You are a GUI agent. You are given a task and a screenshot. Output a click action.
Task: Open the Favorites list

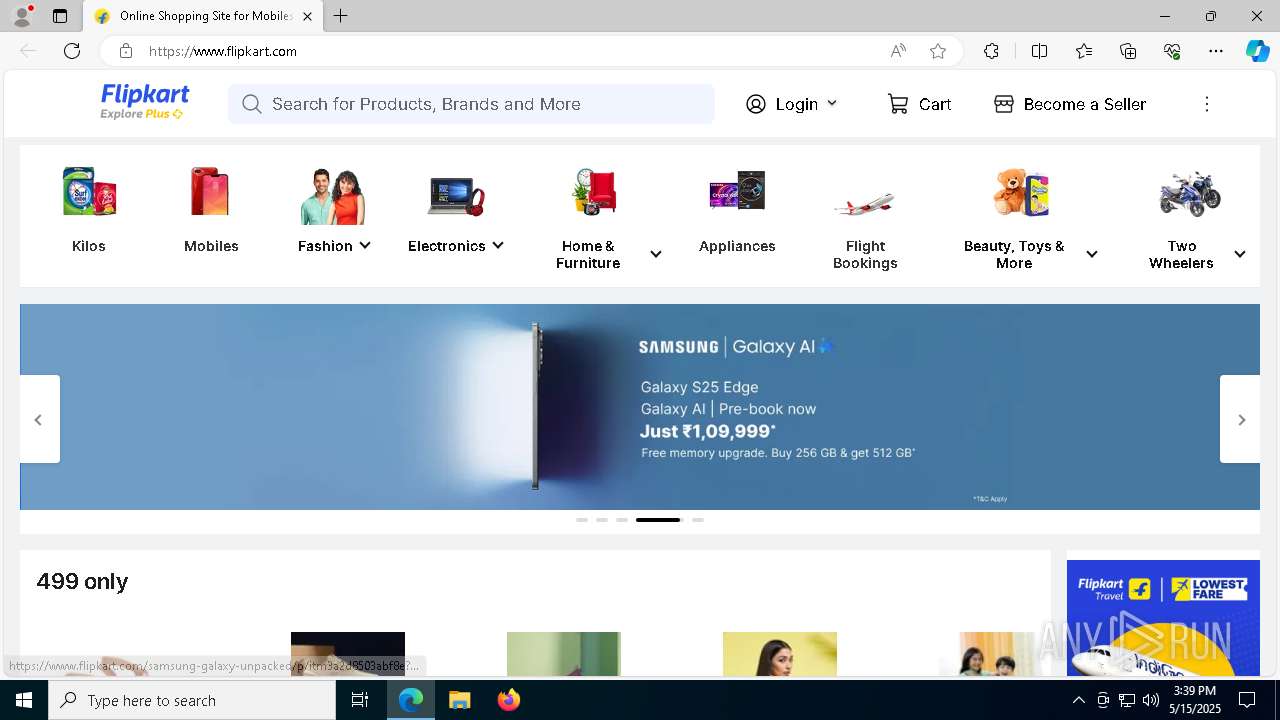(1084, 51)
